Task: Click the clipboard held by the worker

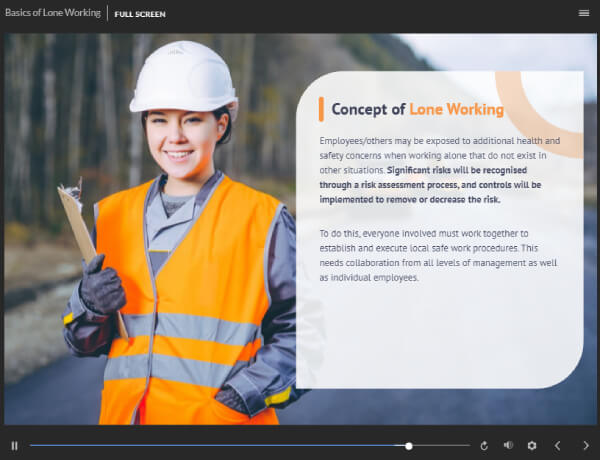Action: pyautogui.click(x=77, y=220)
